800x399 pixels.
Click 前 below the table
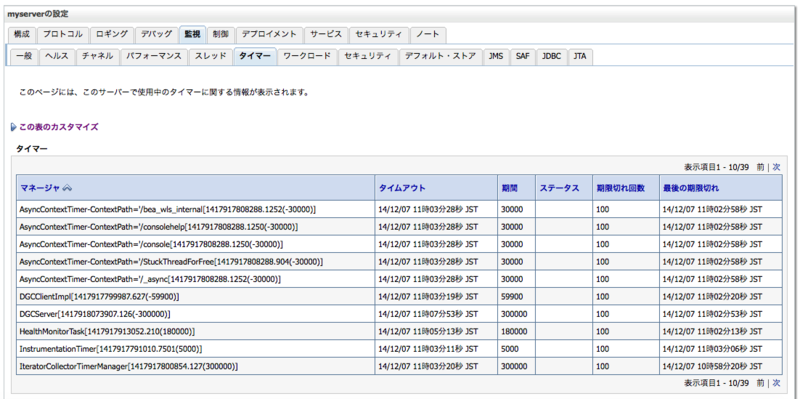pyautogui.click(x=760, y=383)
